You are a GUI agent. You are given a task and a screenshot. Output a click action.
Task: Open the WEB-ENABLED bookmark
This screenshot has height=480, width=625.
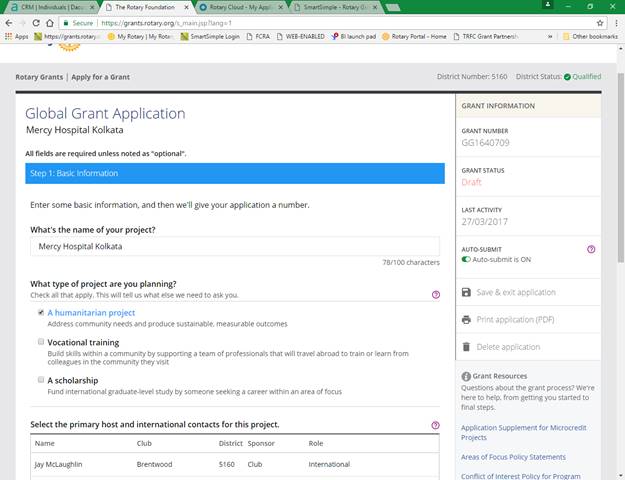click(x=301, y=36)
